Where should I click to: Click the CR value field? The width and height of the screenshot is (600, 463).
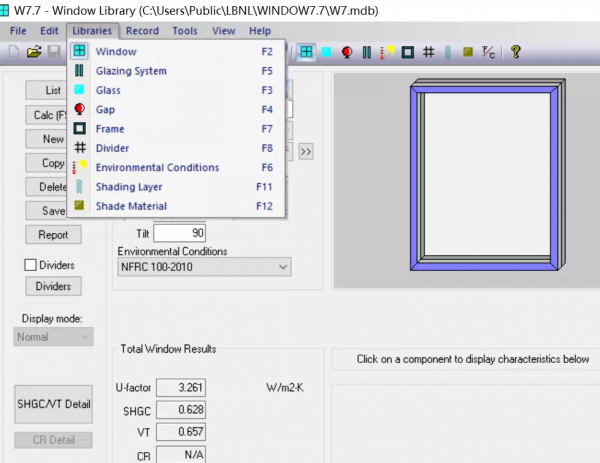click(181, 455)
